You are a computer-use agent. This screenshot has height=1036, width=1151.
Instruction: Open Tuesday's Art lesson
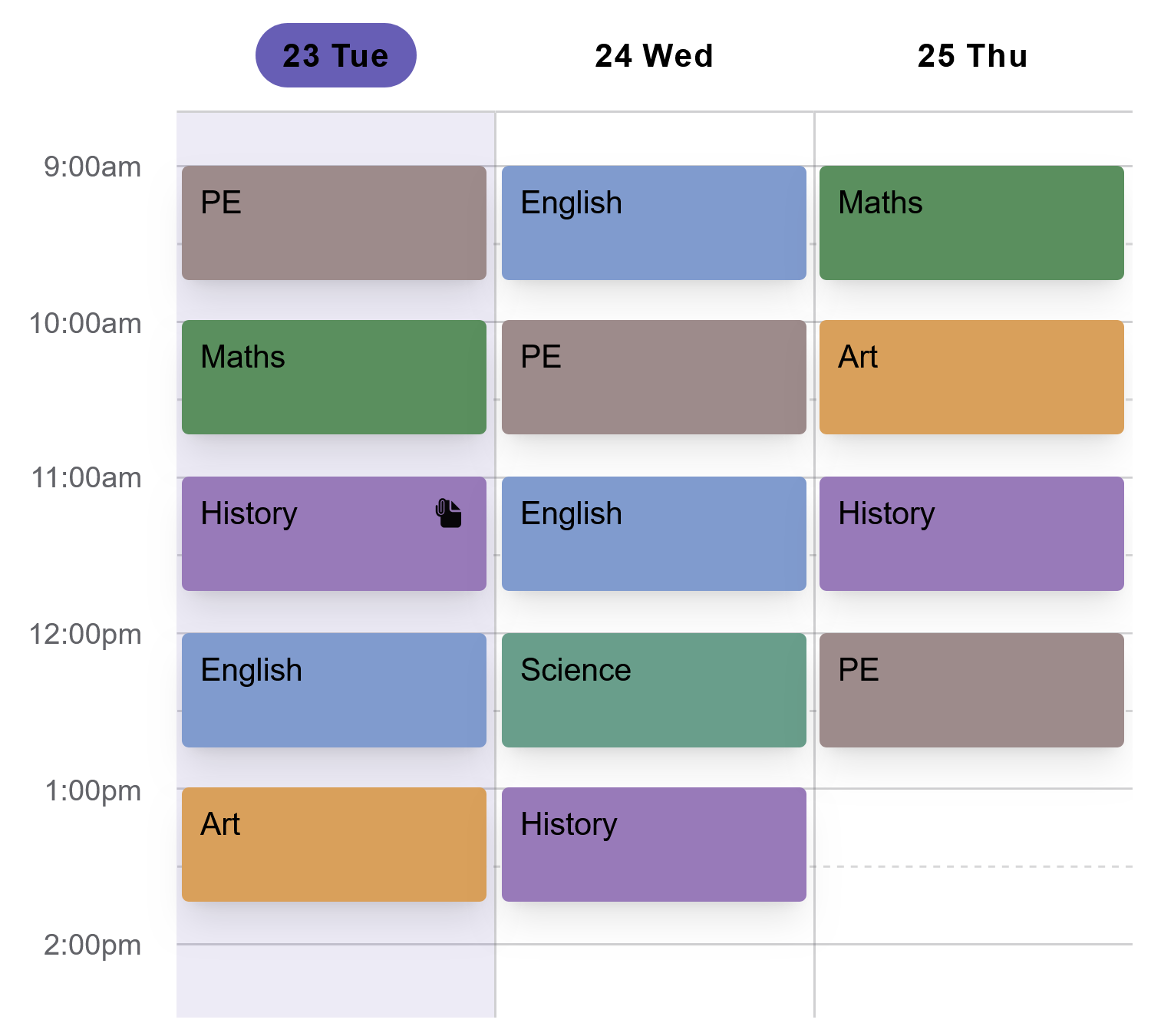click(x=333, y=844)
